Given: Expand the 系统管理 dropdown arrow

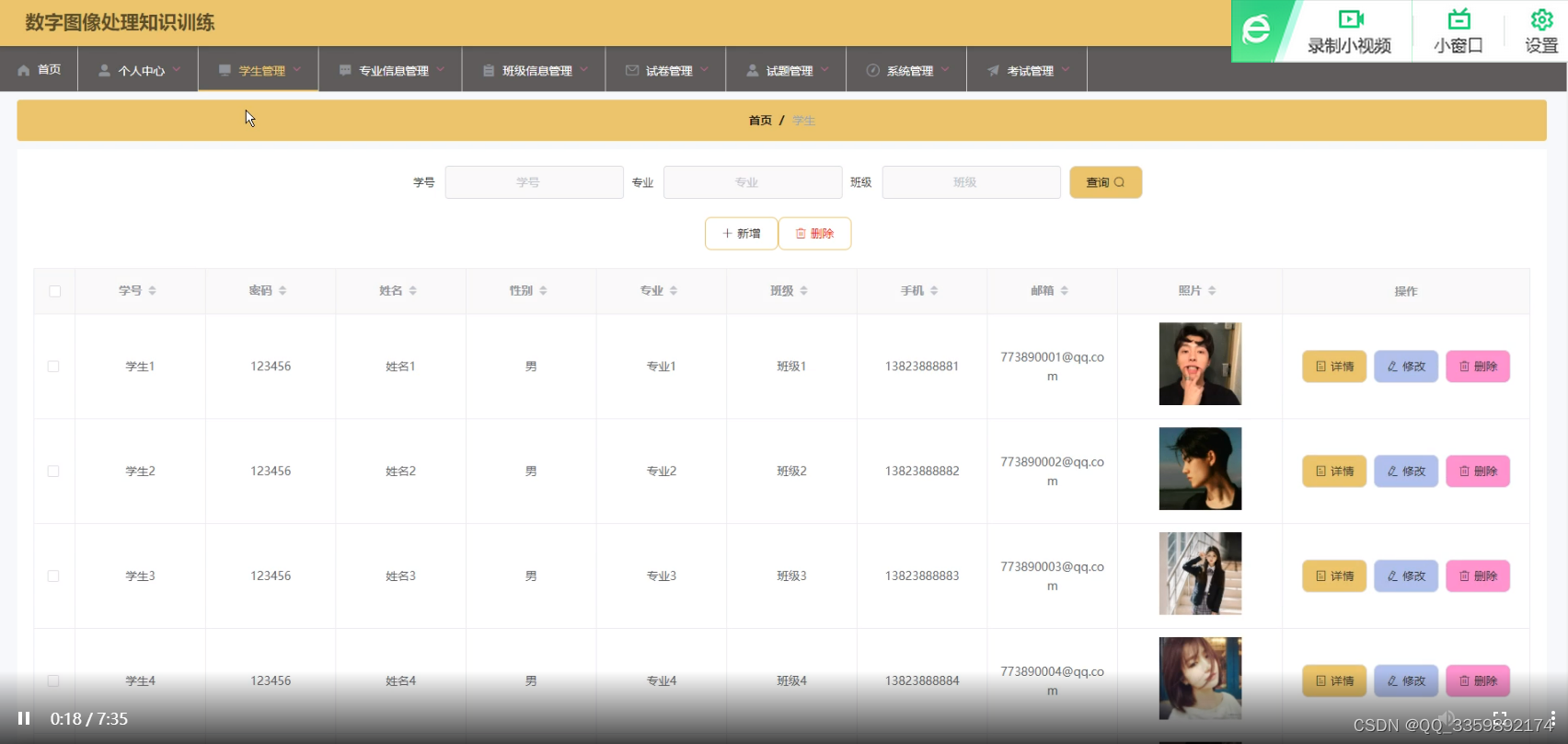Looking at the screenshot, I should point(945,69).
